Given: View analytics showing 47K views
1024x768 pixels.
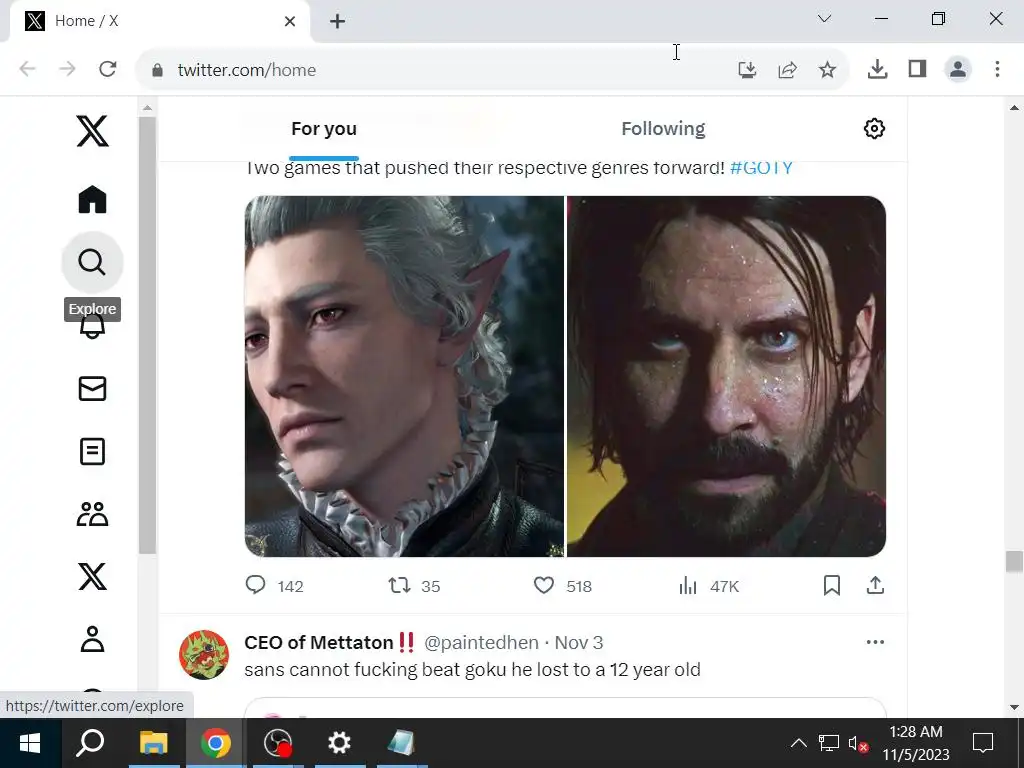Looking at the screenshot, I should (x=709, y=586).
